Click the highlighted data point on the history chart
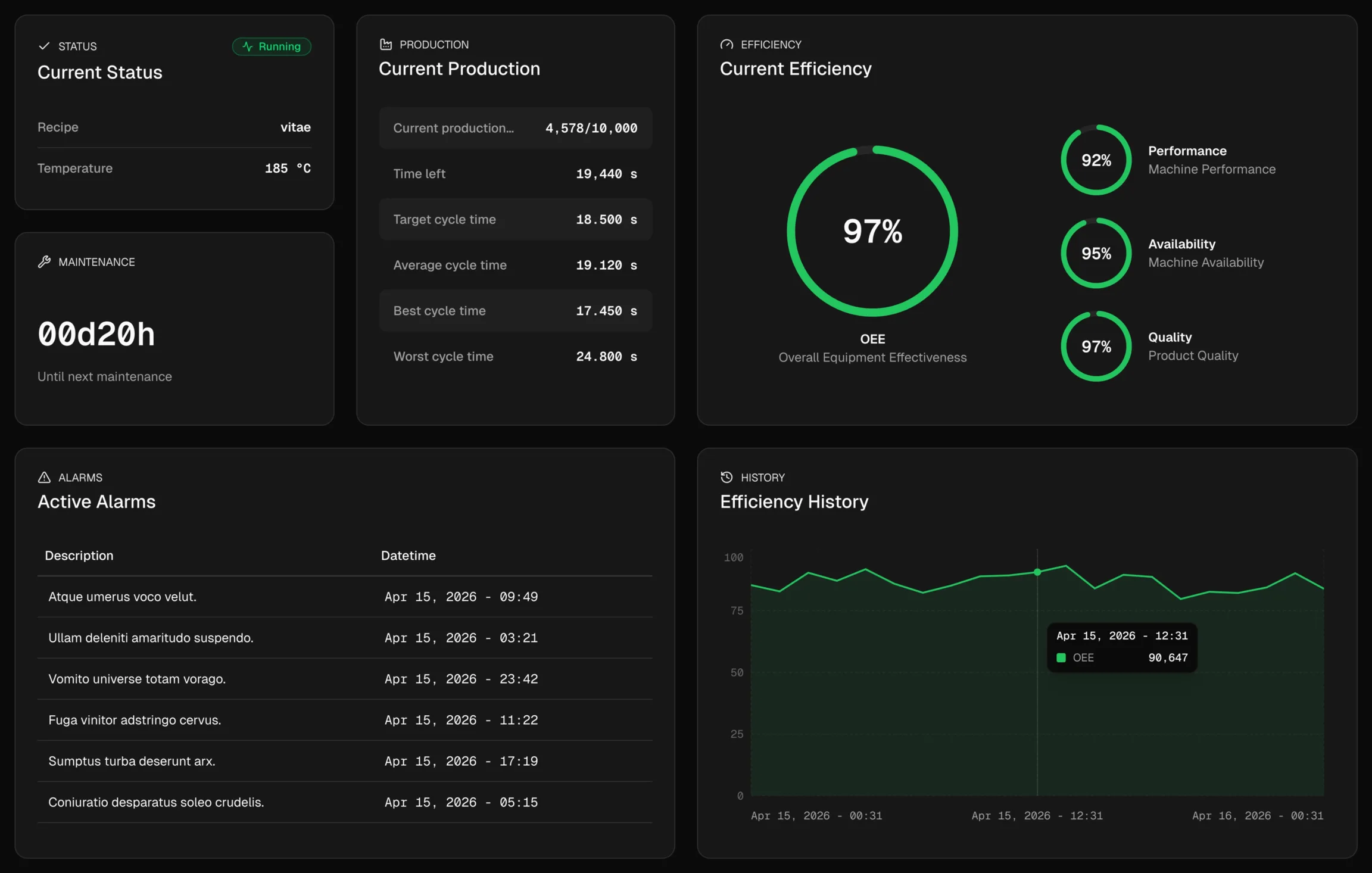The width and height of the screenshot is (1372, 873). click(x=1037, y=572)
